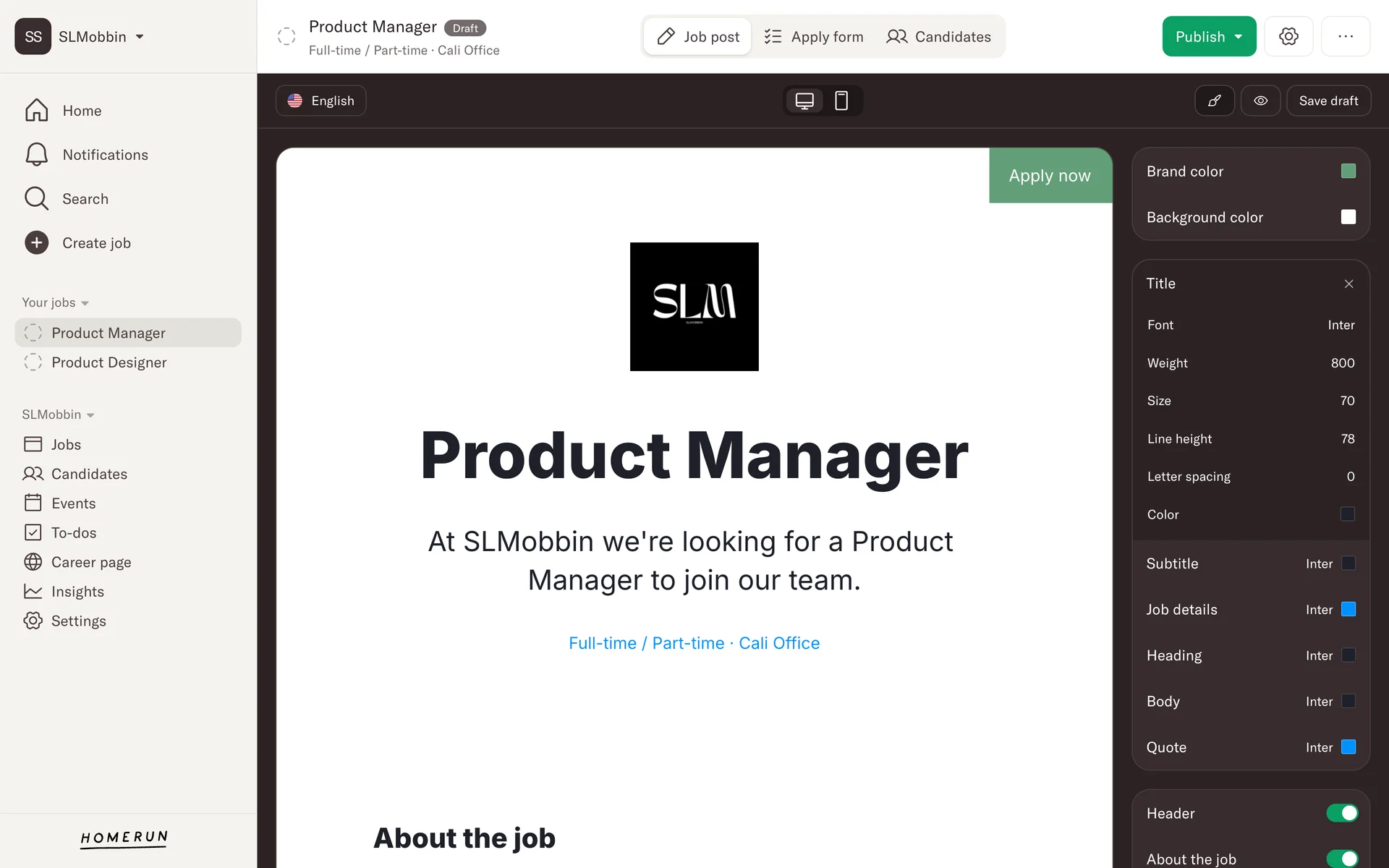Click the eye preview icon
1389x868 pixels.
point(1261,101)
